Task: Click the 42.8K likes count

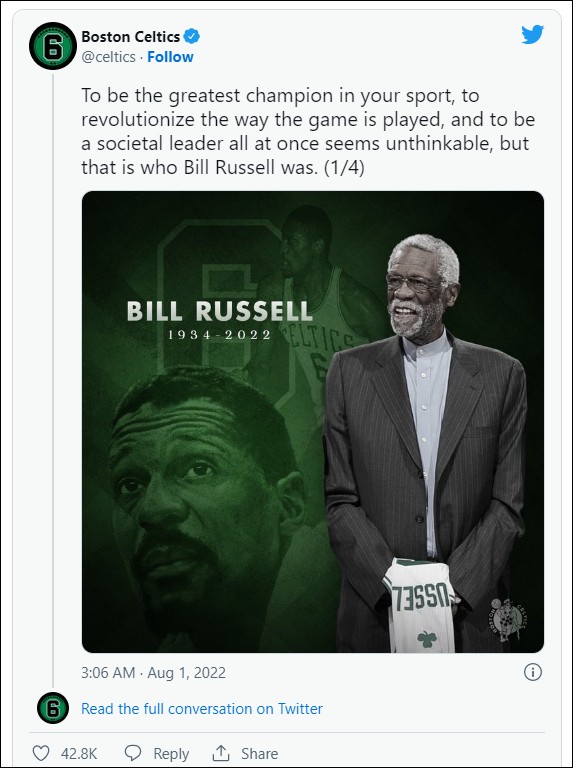Action: (79, 753)
